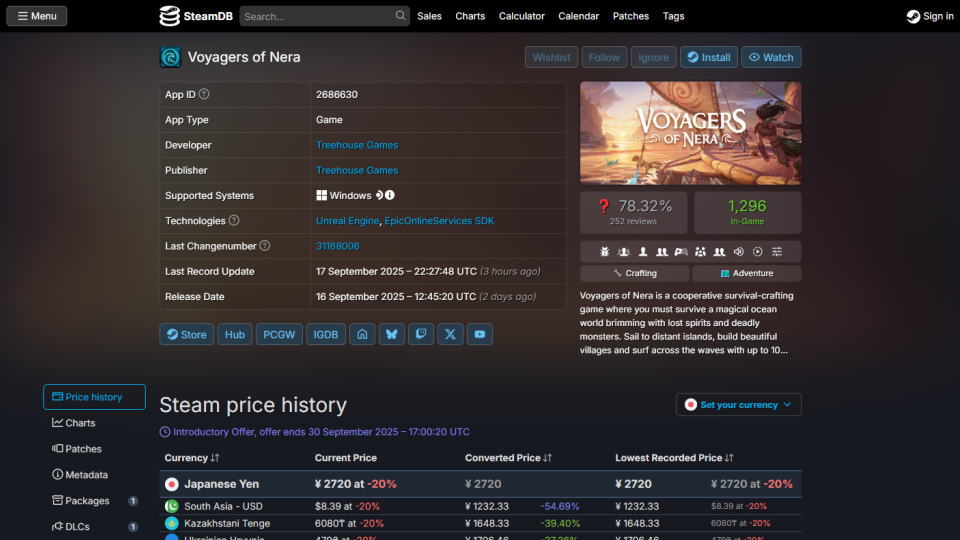
Task: Show App ID help tooltip icon
Action: click(x=204, y=94)
